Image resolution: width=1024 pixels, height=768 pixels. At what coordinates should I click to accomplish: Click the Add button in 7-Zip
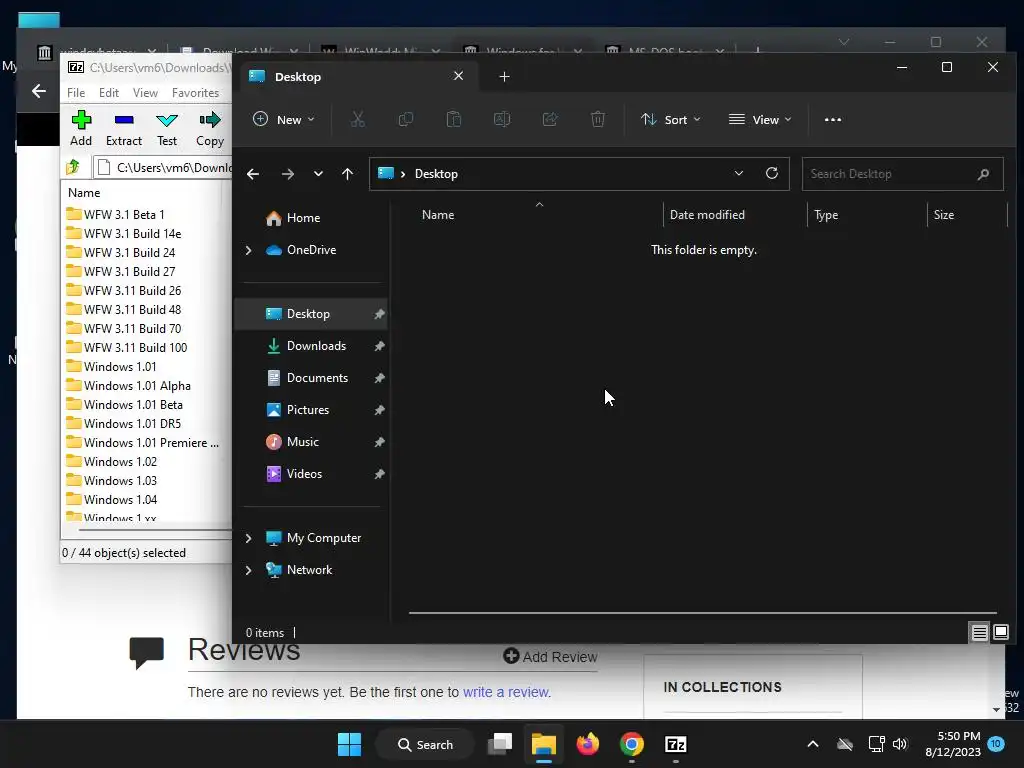(81, 129)
